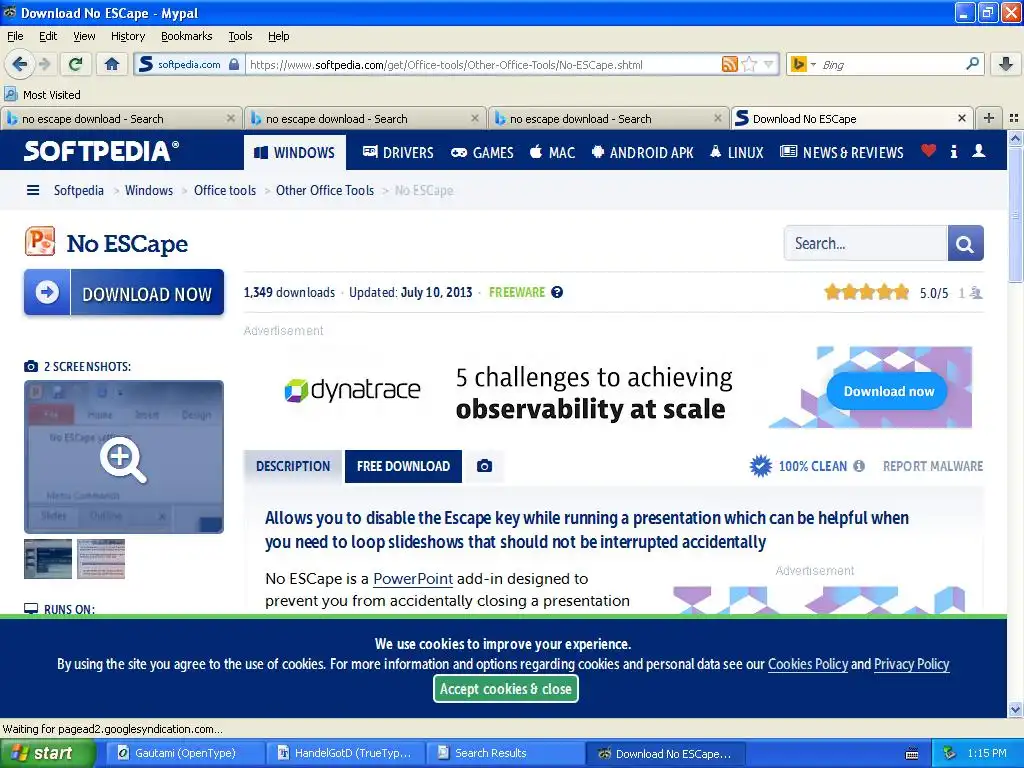1024x768 pixels.
Task: Go to the Drivers section
Action: pos(398,152)
